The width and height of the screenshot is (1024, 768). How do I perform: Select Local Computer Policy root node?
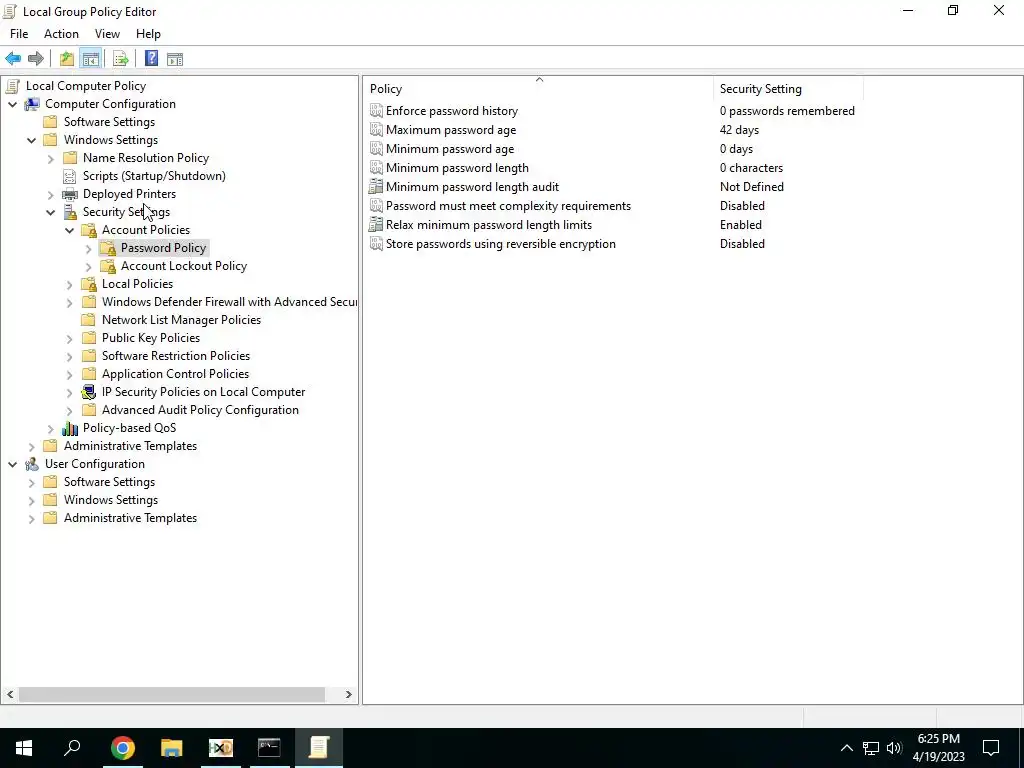tap(86, 86)
